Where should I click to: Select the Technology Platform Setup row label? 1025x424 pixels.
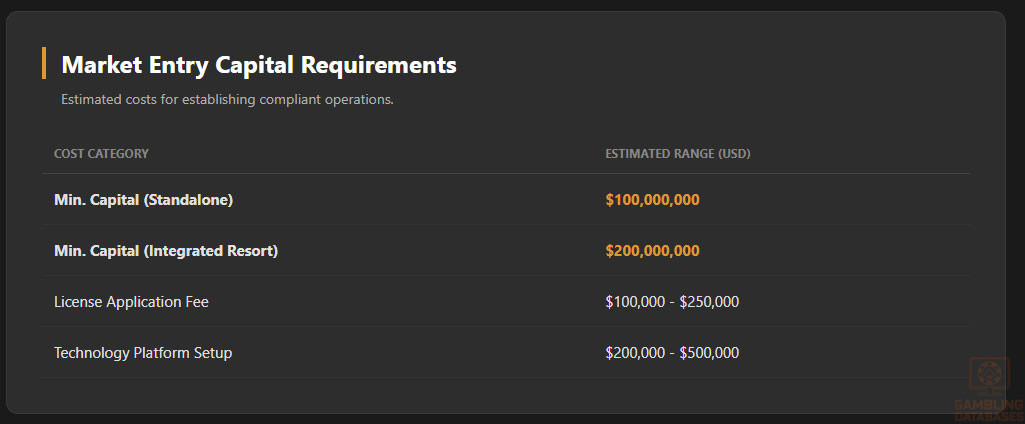point(143,353)
